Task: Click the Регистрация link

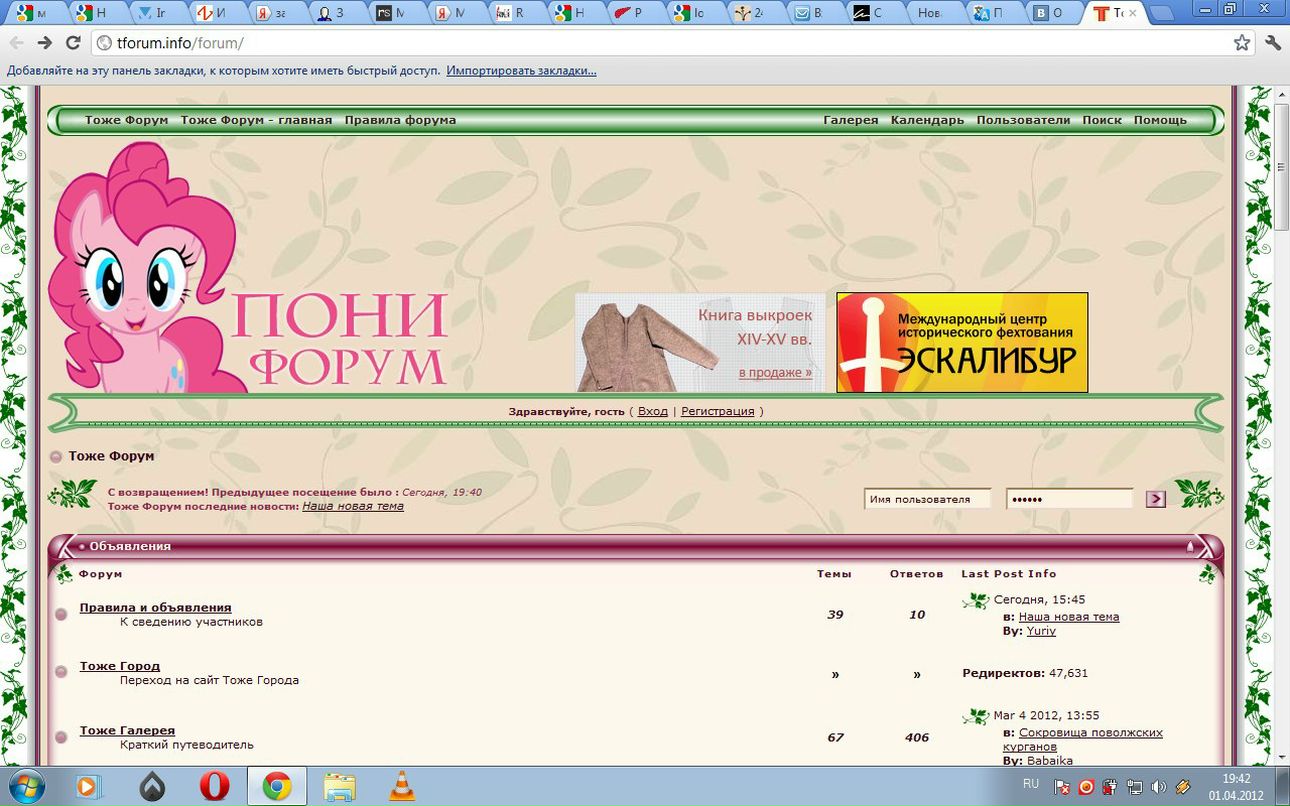Action: pos(717,411)
